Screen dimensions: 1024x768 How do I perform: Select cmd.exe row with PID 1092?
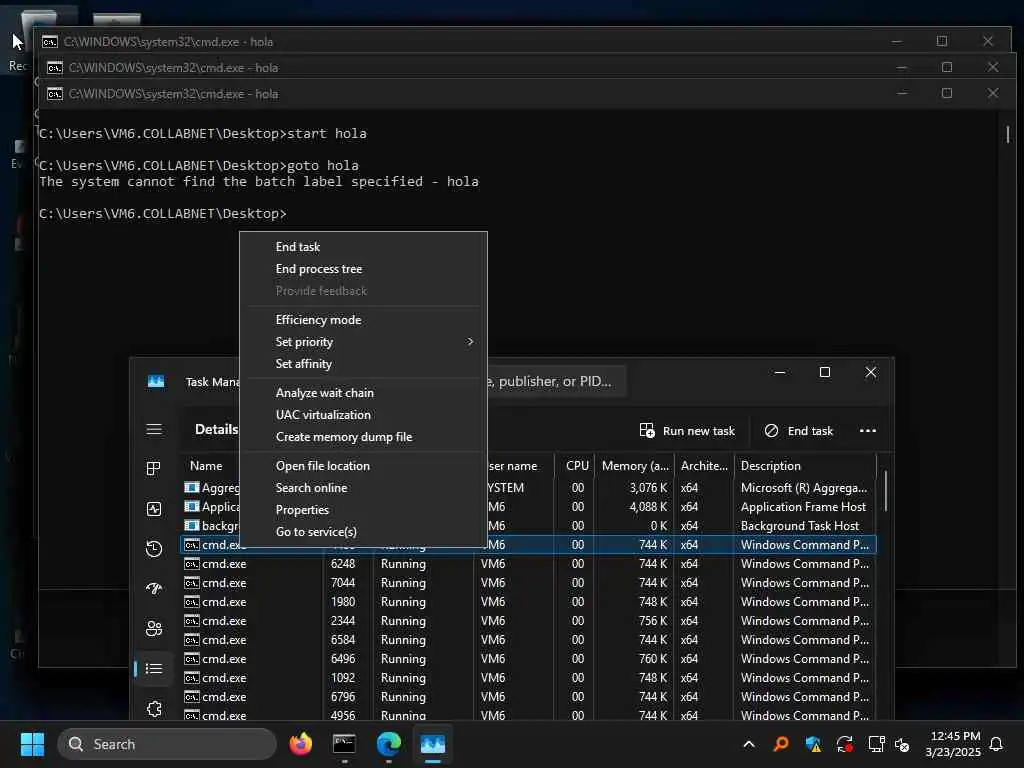point(528,677)
